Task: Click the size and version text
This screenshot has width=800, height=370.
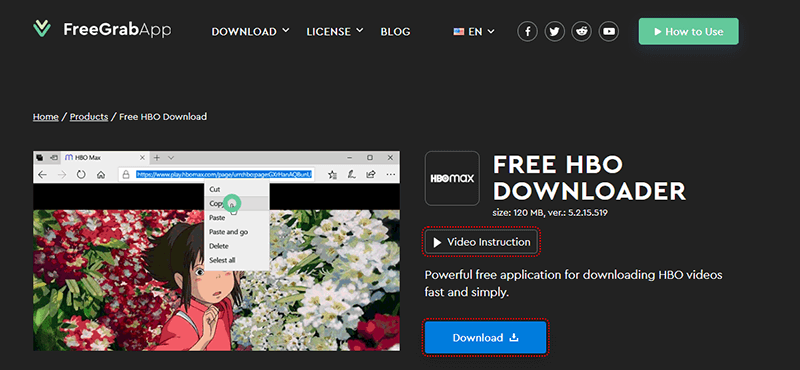Action: click(550, 212)
